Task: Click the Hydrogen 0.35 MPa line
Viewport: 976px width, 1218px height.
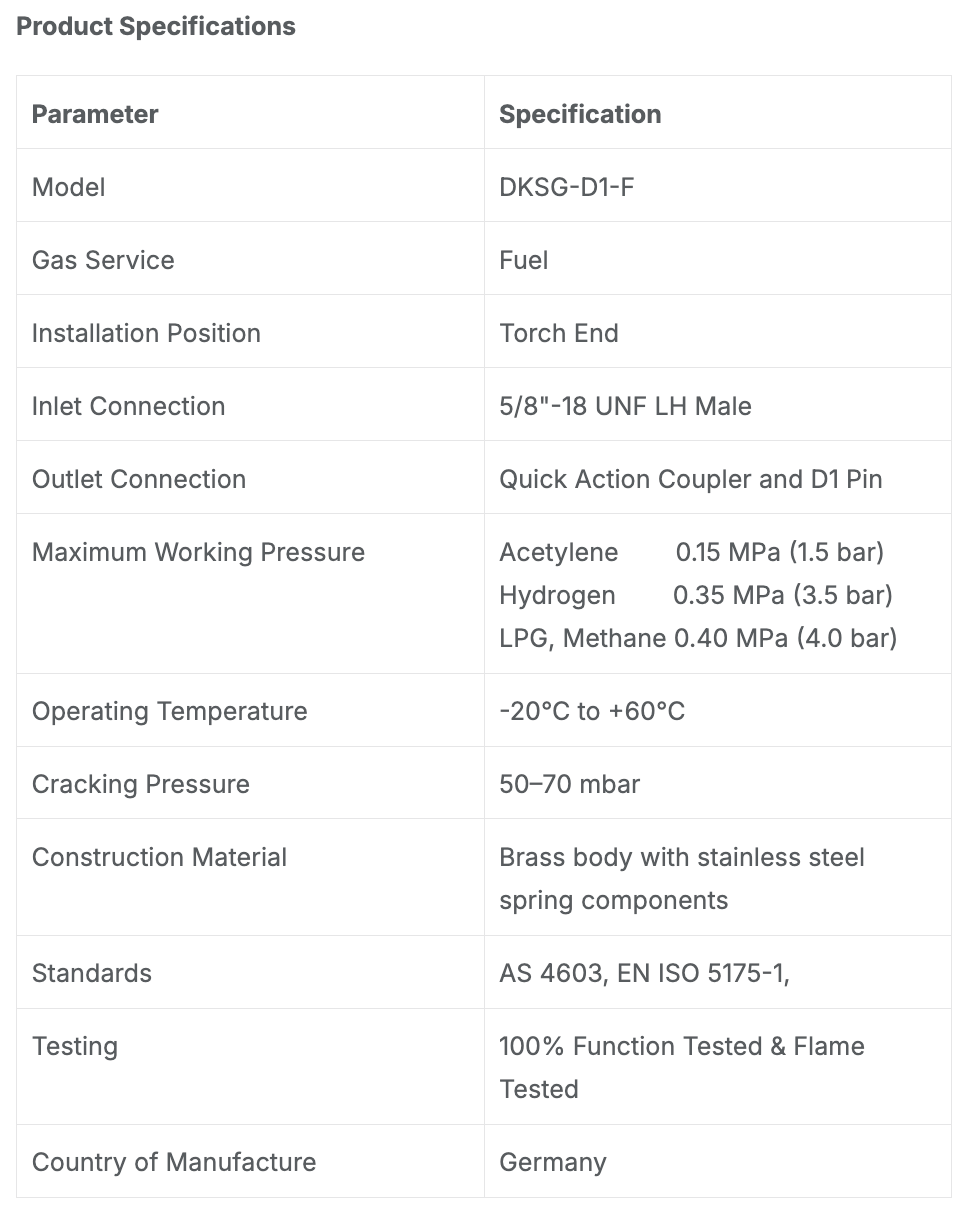Action: (x=696, y=595)
